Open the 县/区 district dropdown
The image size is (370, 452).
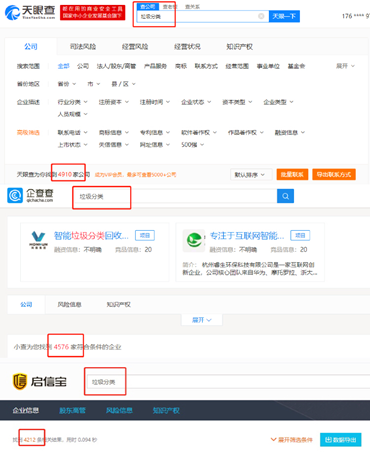pyautogui.click(x=123, y=84)
